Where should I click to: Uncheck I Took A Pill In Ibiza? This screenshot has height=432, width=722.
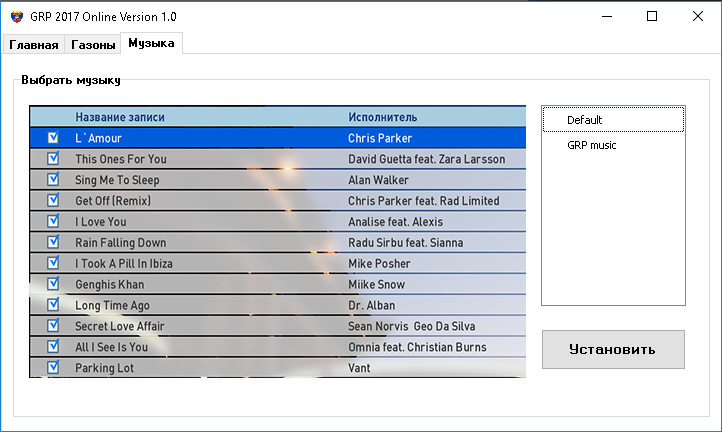click(x=53, y=263)
